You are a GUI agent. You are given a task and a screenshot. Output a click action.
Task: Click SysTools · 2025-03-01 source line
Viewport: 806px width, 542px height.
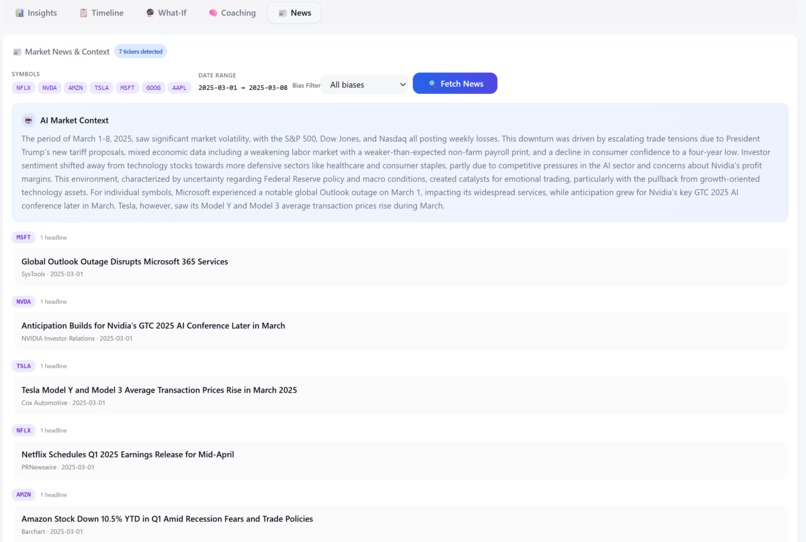pyautogui.click(x=52, y=274)
